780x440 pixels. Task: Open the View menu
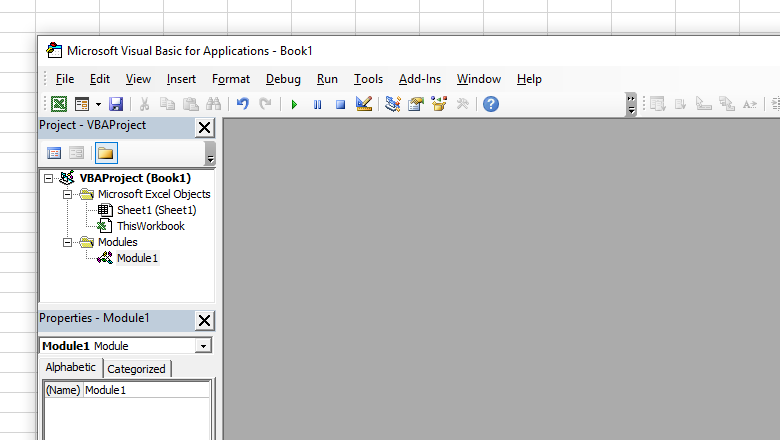click(138, 79)
